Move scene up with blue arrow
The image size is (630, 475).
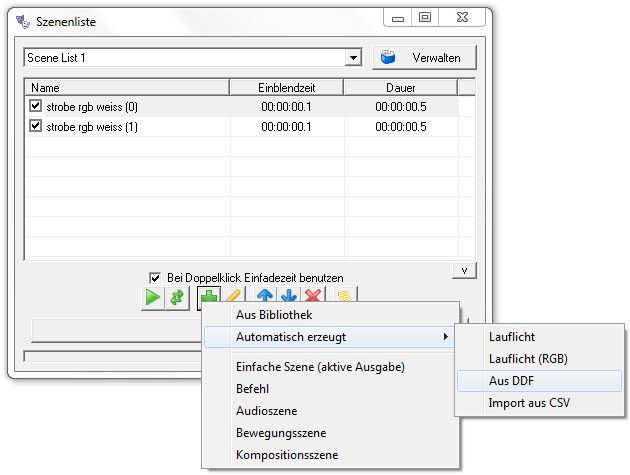tap(264, 296)
